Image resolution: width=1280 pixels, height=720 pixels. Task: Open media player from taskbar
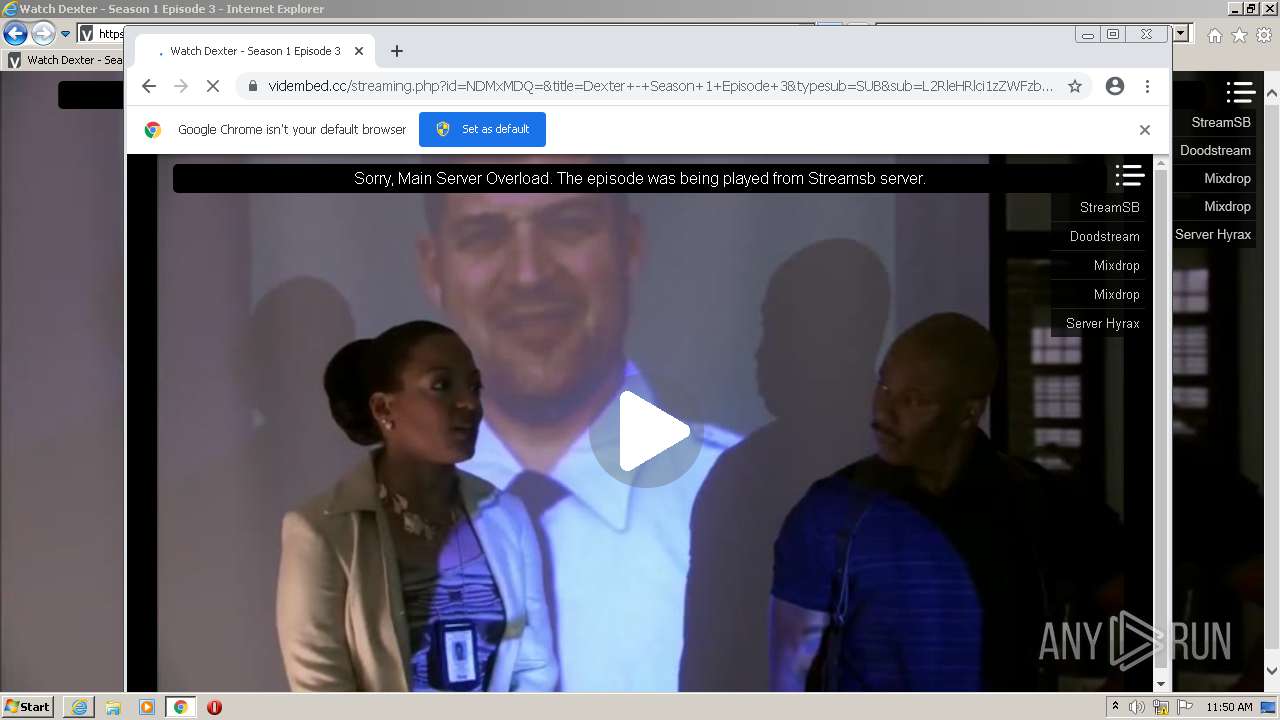(147, 707)
